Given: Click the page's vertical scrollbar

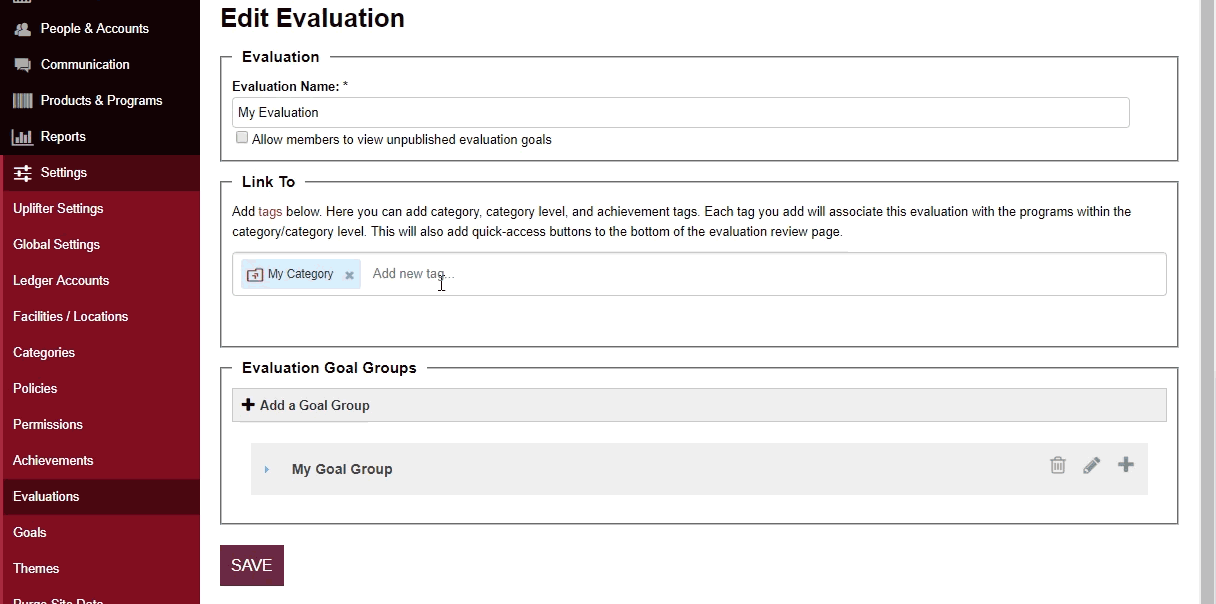Looking at the screenshot, I should 1208,300.
